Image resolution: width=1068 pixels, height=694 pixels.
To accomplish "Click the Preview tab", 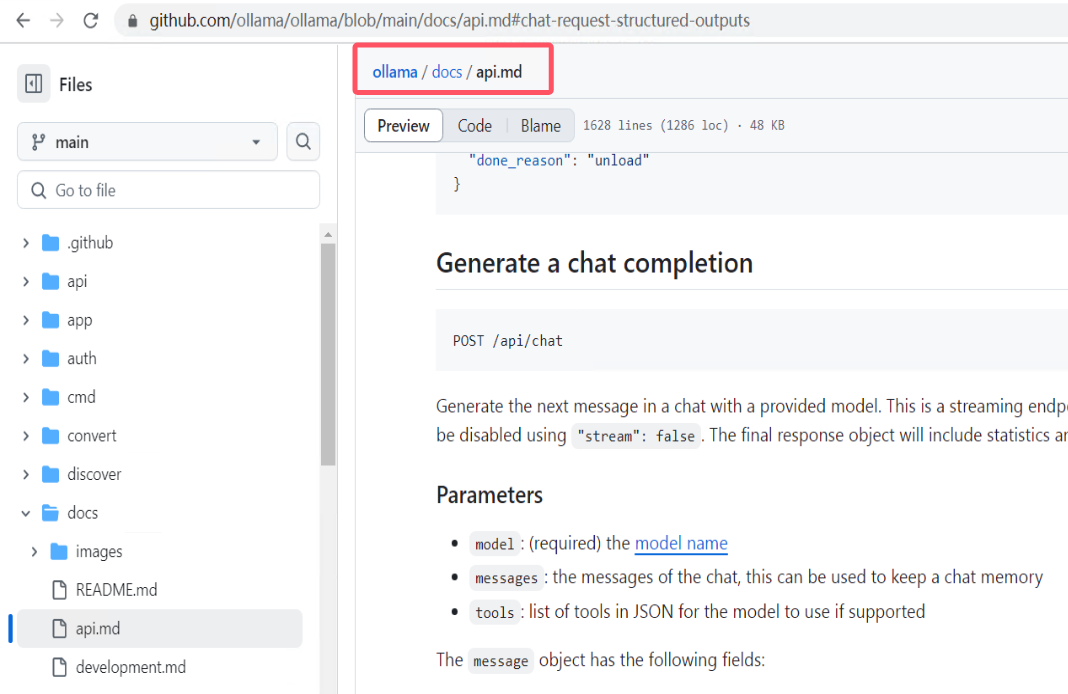I will 403,125.
